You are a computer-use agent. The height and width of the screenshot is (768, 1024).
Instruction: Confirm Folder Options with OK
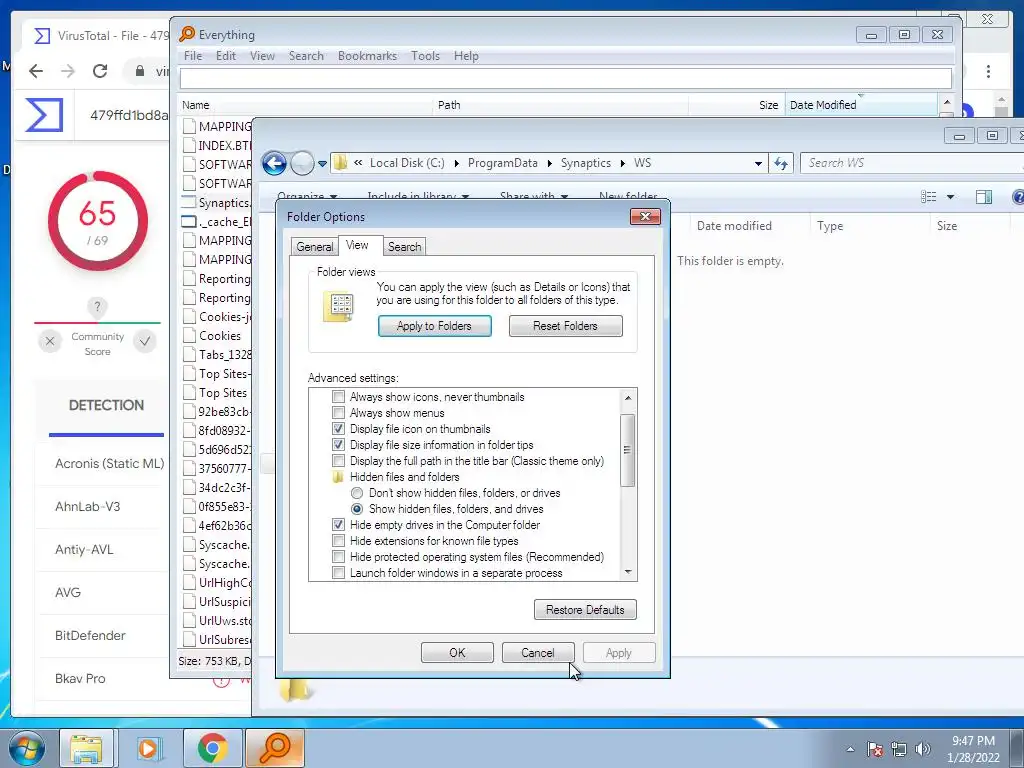(x=457, y=653)
